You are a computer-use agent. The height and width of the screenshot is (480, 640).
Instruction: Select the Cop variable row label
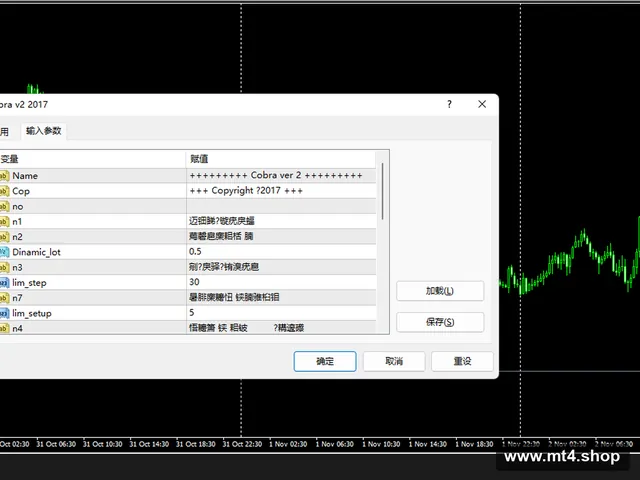pos(21,191)
